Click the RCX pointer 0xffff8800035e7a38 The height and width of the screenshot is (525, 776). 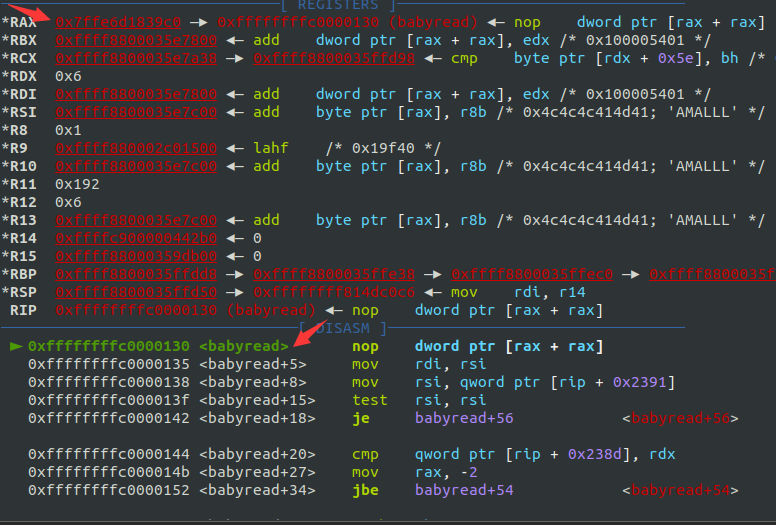pyautogui.click(x=136, y=58)
